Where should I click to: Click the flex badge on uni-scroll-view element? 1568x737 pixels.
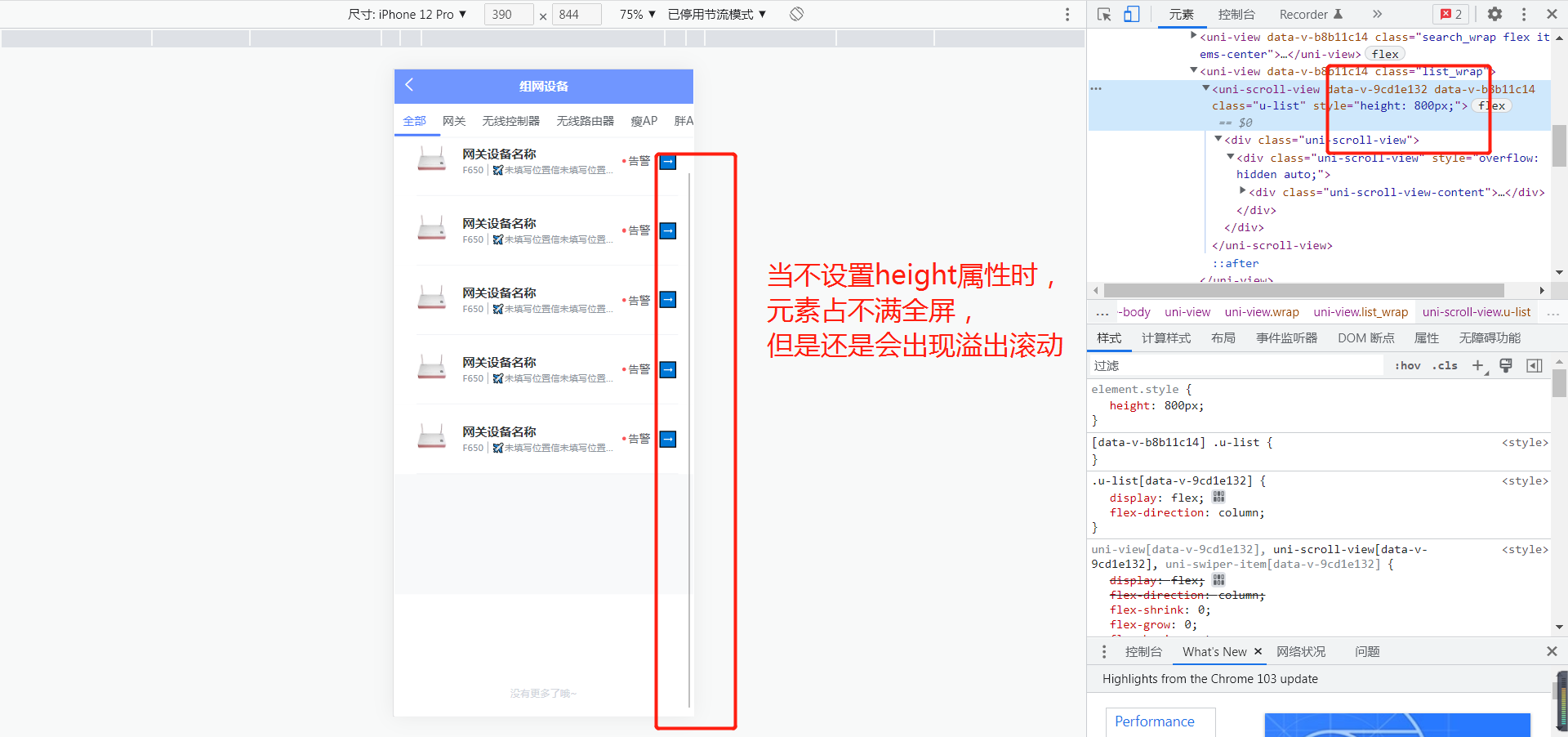[x=1490, y=105]
